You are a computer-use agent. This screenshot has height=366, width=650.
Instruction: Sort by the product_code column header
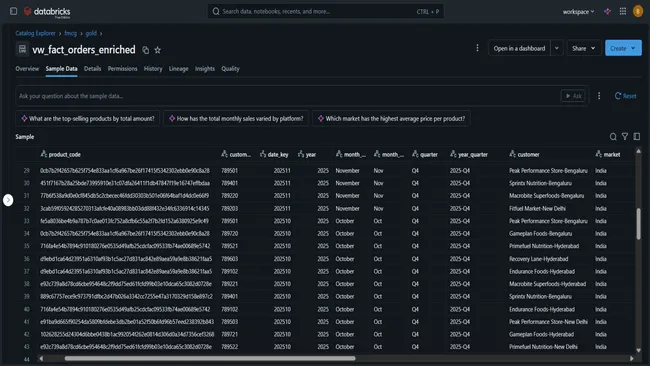[65, 155]
